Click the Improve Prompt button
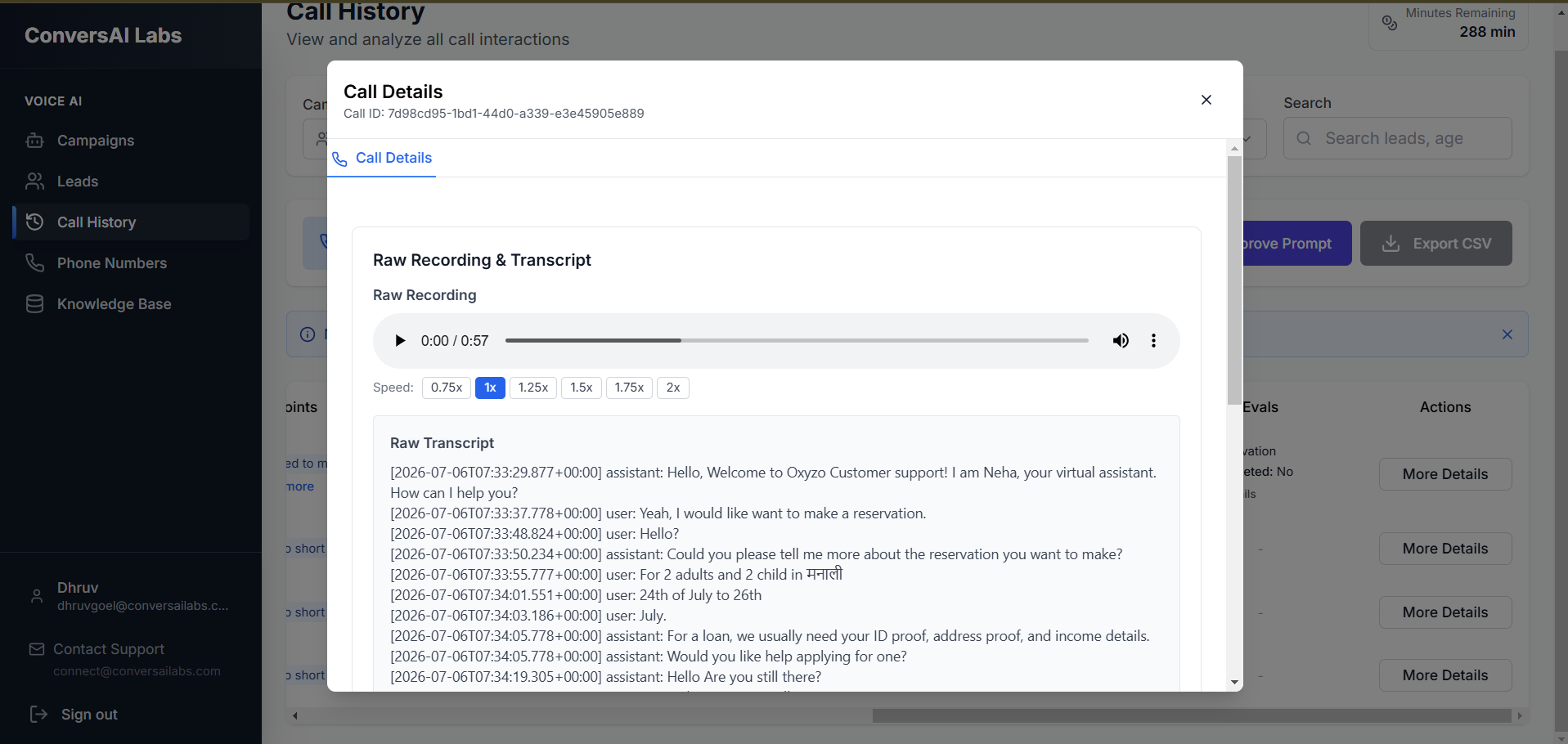Image resolution: width=1568 pixels, height=744 pixels. click(1297, 244)
